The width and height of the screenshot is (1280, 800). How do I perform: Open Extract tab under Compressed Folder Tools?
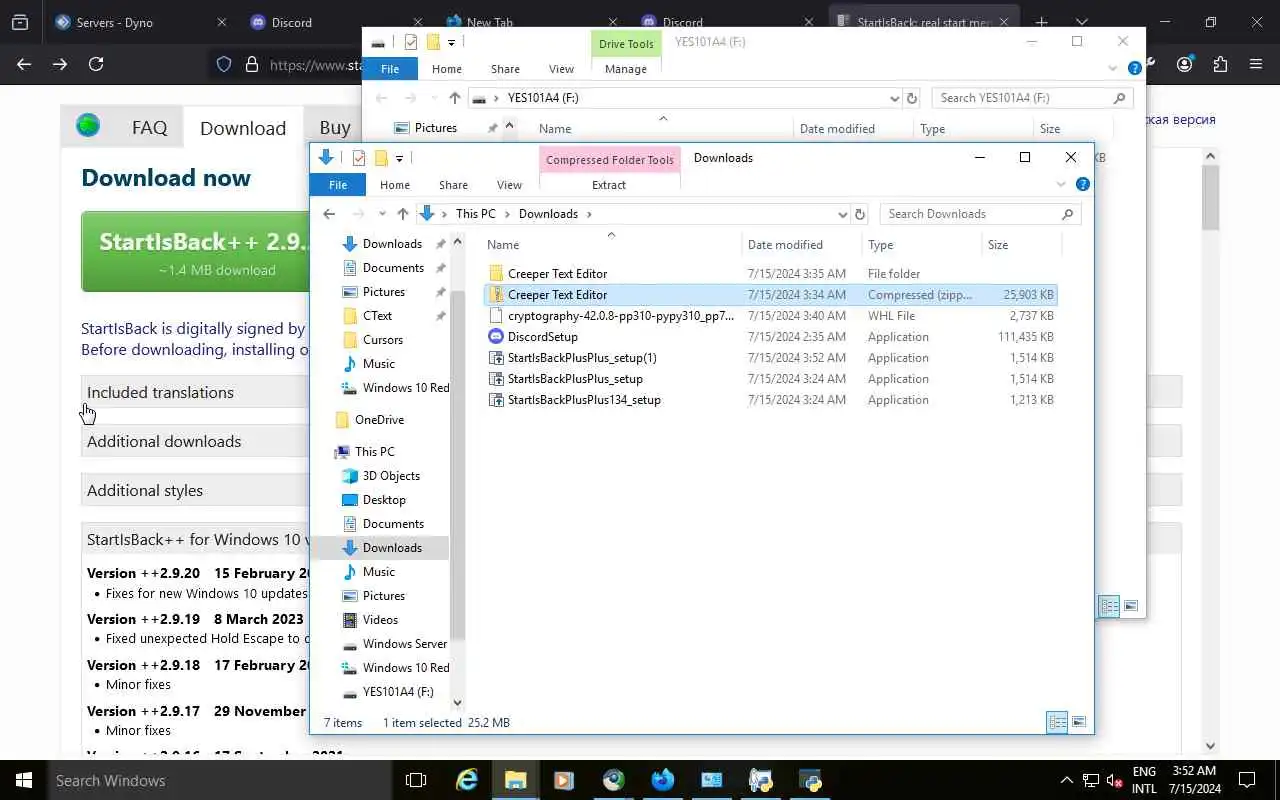(x=609, y=185)
